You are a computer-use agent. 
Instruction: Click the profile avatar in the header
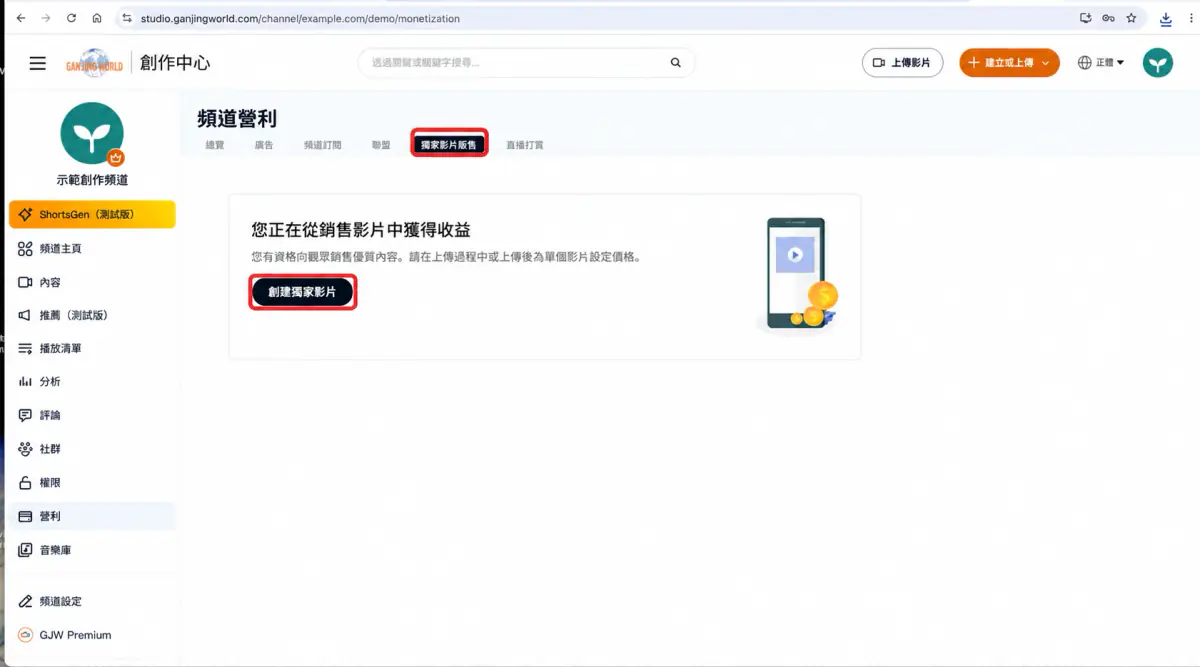coord(1158,63)
